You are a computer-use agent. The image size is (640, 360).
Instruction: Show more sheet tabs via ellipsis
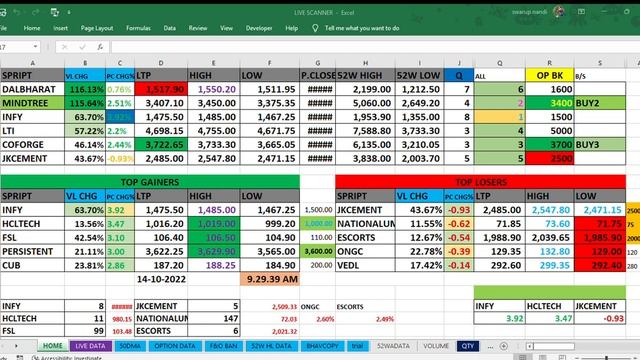pos(490,347)
